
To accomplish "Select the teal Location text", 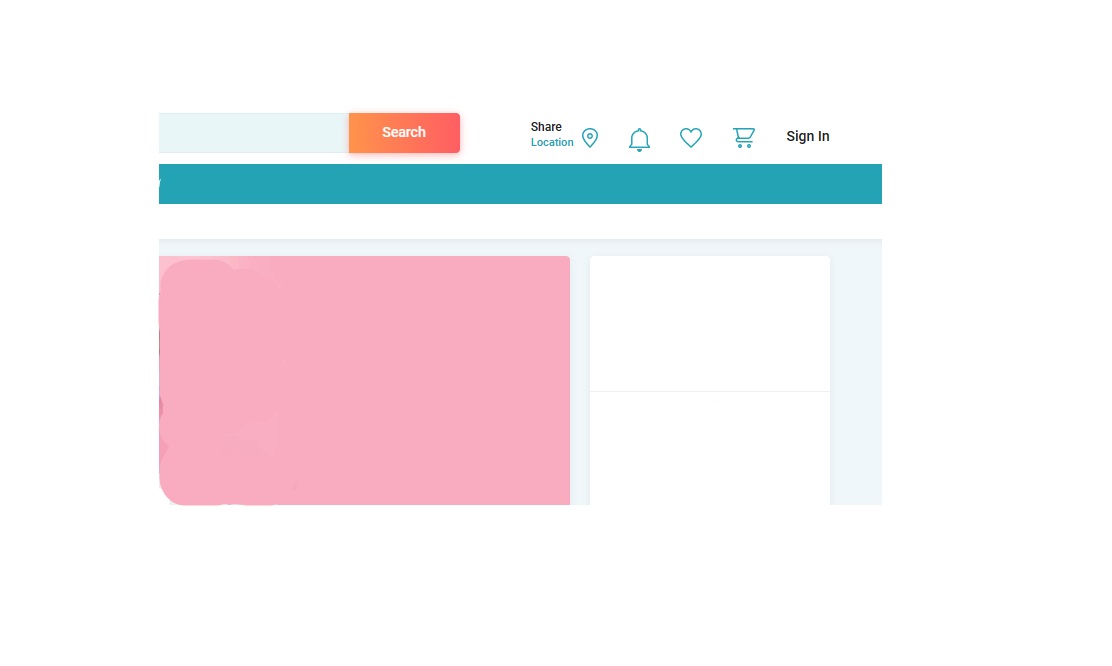I will 552,143.
